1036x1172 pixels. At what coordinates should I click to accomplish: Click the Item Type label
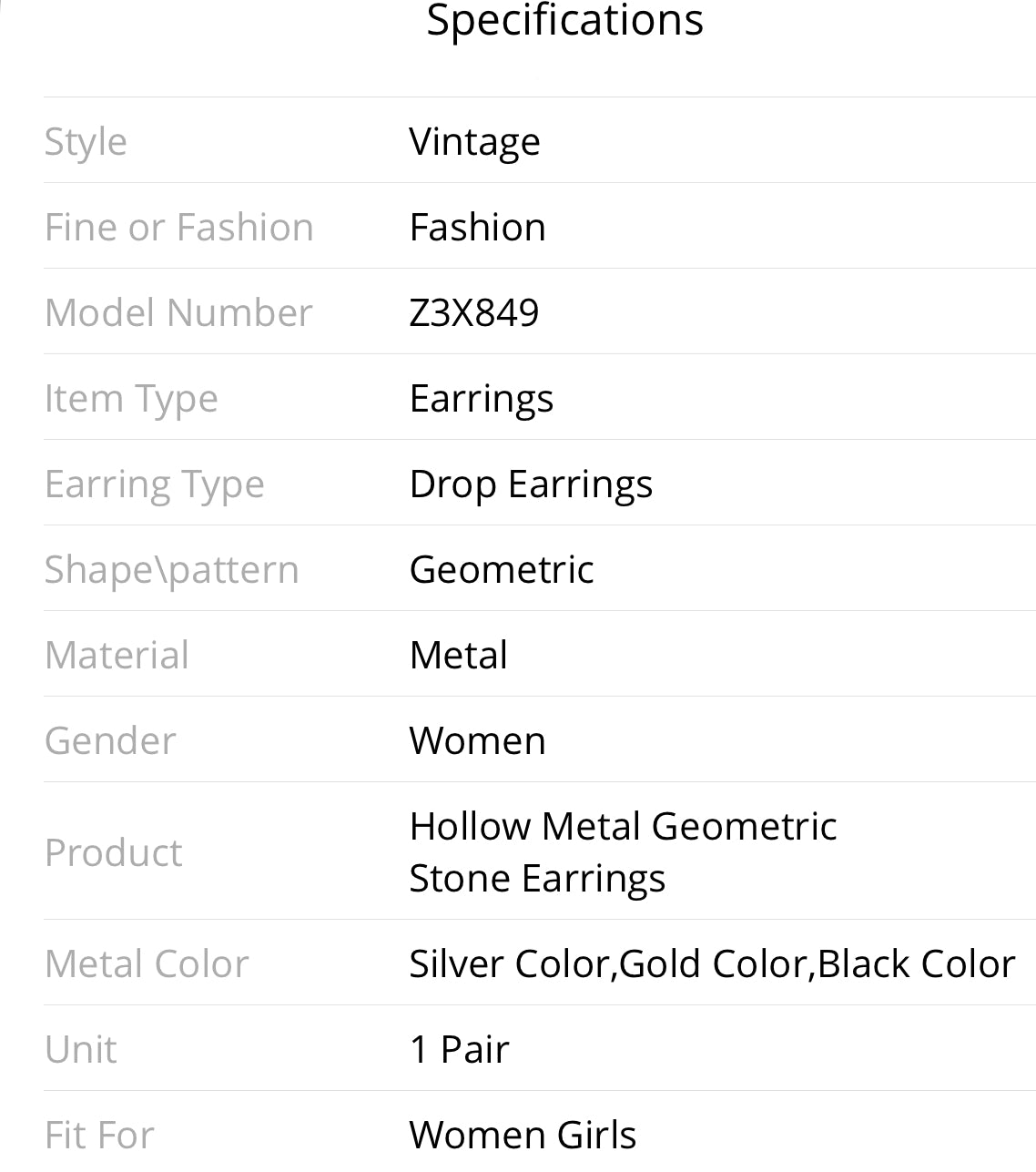(131, 399)
